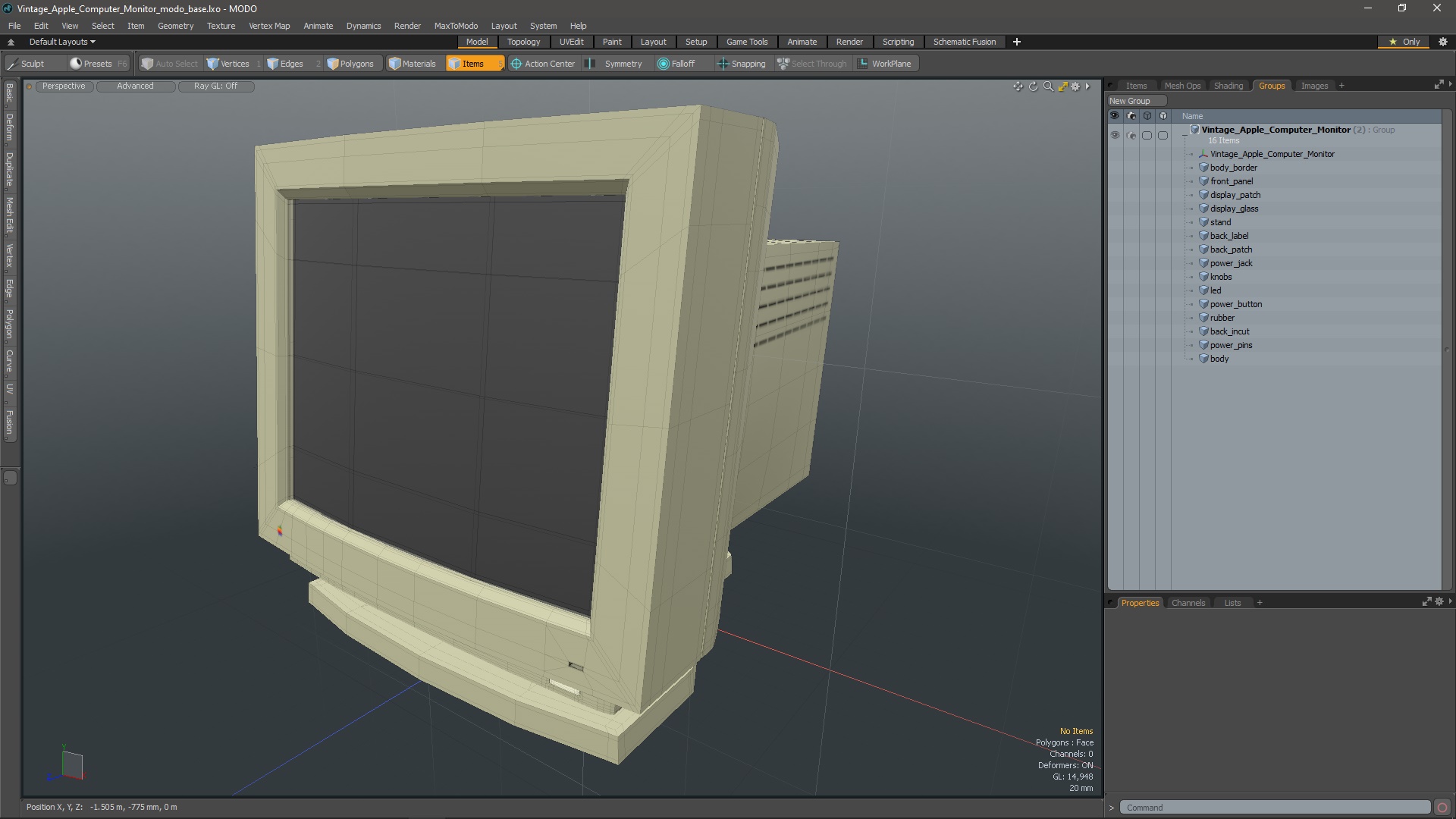Click the Groups list vertical scrollbar
This screenshot has width=1456, height=819.
[x=1447, y=349]
